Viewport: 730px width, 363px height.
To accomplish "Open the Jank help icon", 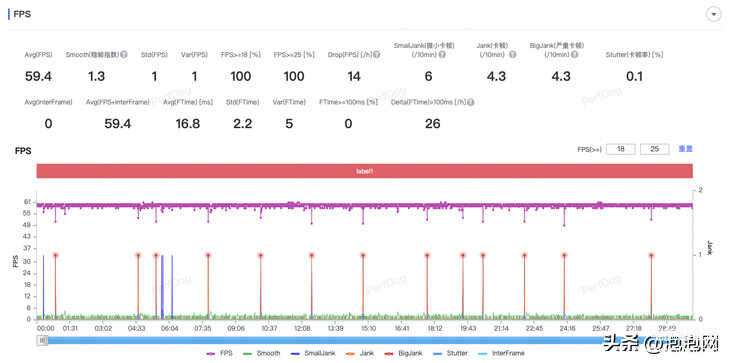I will [x=513, y=54].
